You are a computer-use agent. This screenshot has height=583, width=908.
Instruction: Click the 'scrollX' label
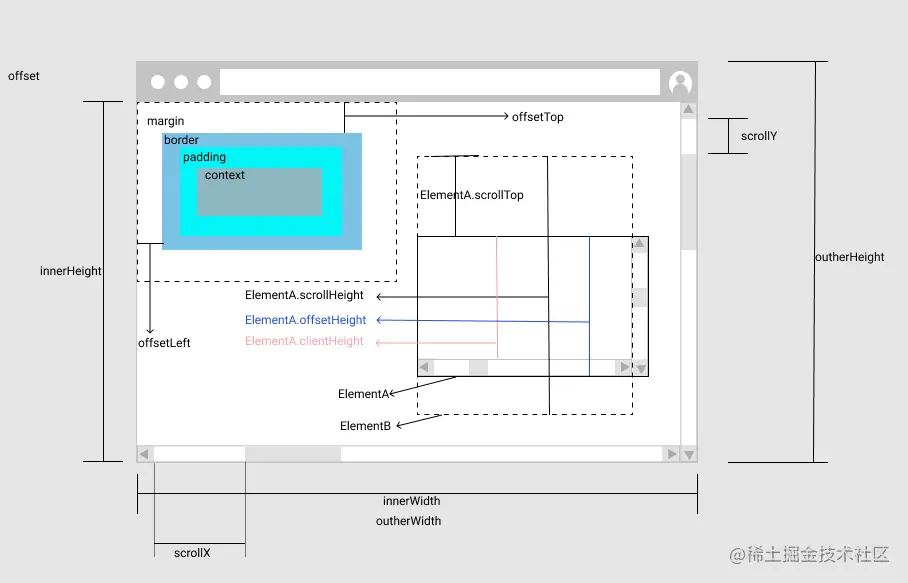192,553
